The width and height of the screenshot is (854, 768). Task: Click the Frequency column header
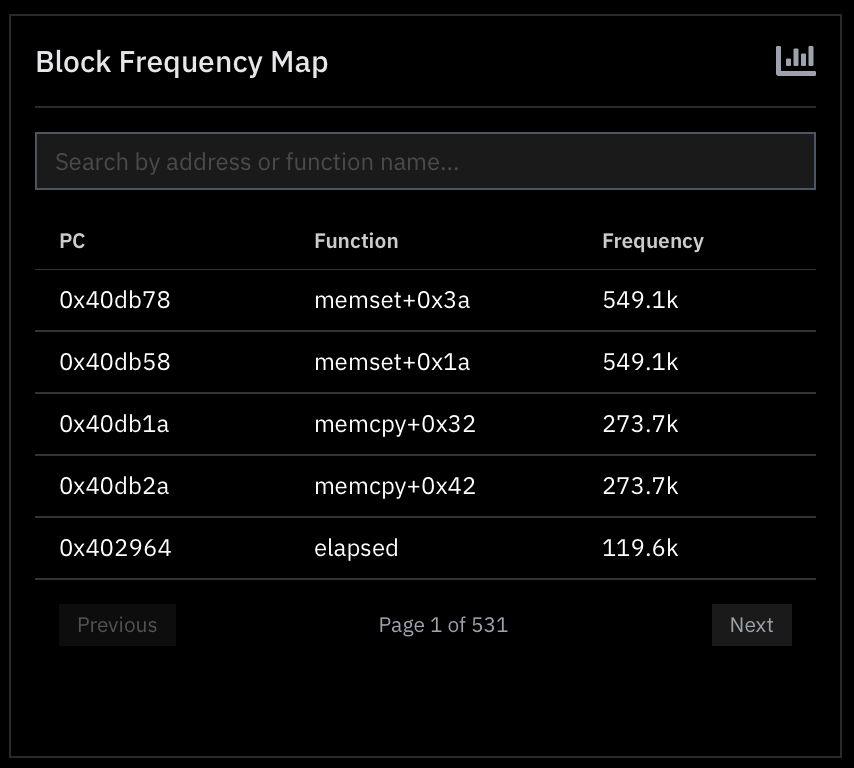click(652, 241)
